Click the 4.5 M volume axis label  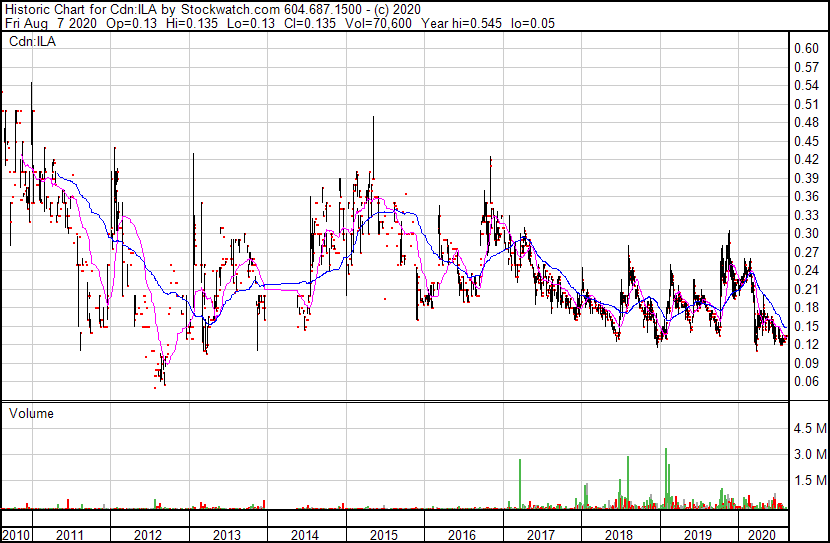tap(808, 429)
